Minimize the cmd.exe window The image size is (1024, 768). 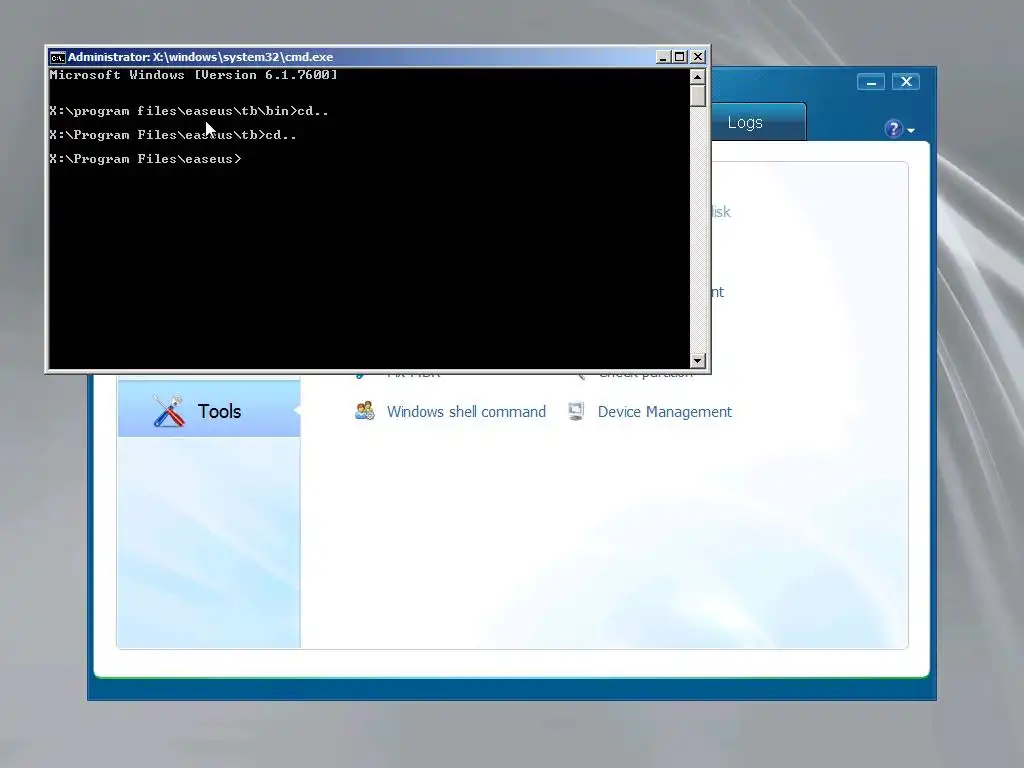click(x=663, y=57)
